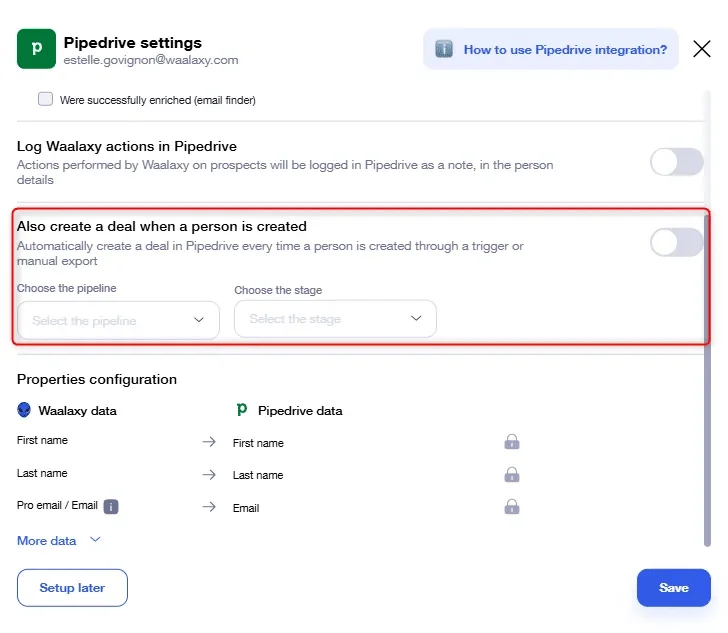This screenshot has height=633, width=728.
Task: Click the arrow icon for First name mapping
Action: coord(209,442)
